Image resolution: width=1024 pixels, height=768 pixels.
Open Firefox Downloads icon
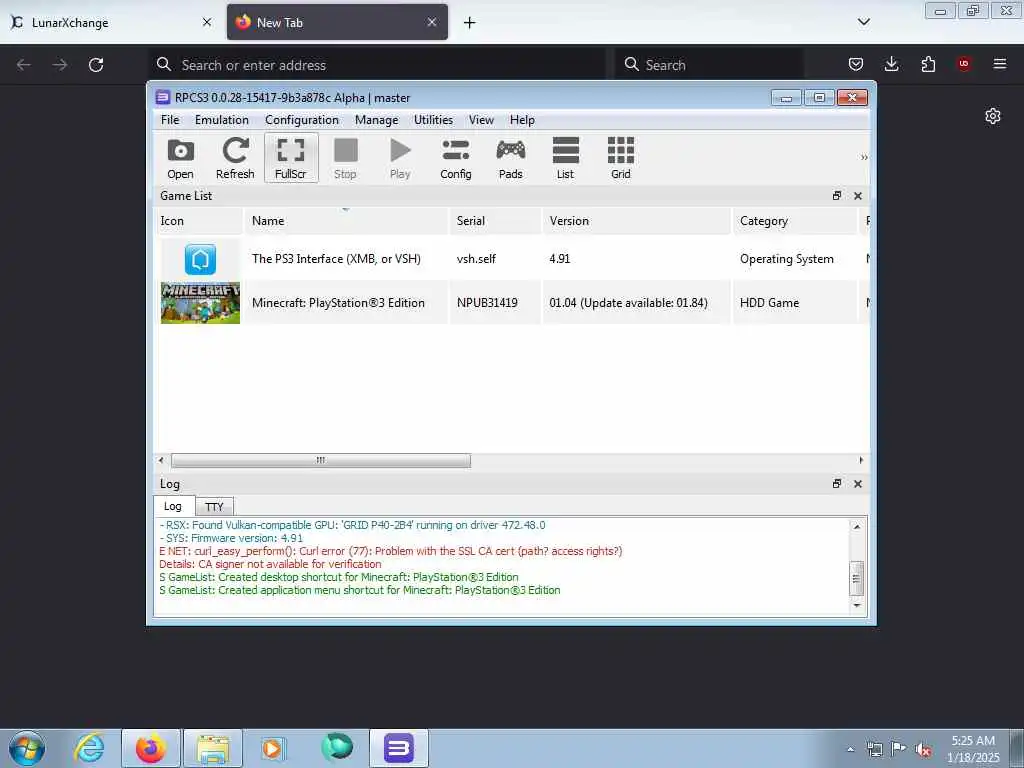click(x=891, y=64)
